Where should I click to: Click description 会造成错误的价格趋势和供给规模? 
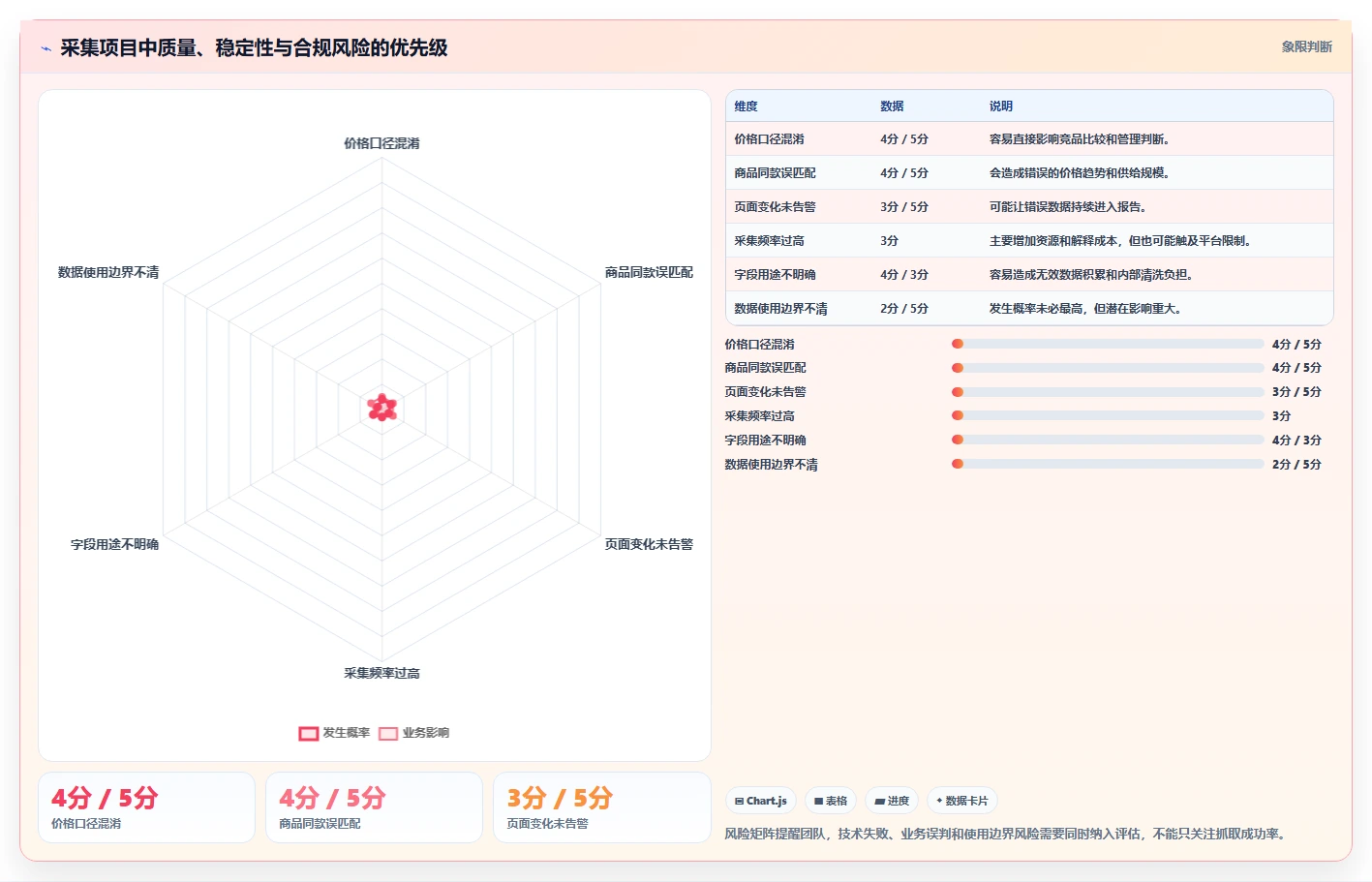pyautogui.click(x=1080, y=173)
